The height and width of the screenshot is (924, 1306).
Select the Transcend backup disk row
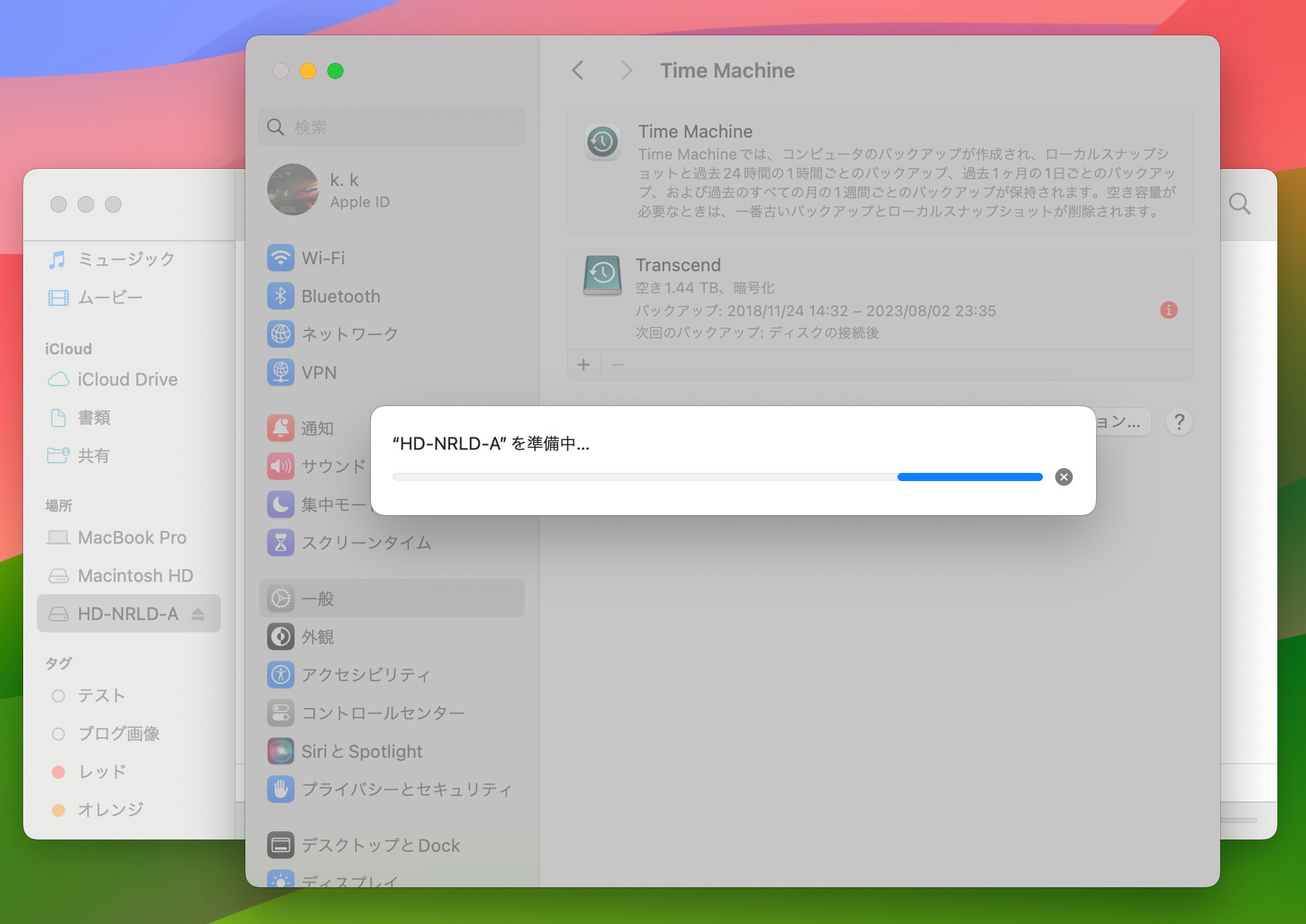point(879,298)
